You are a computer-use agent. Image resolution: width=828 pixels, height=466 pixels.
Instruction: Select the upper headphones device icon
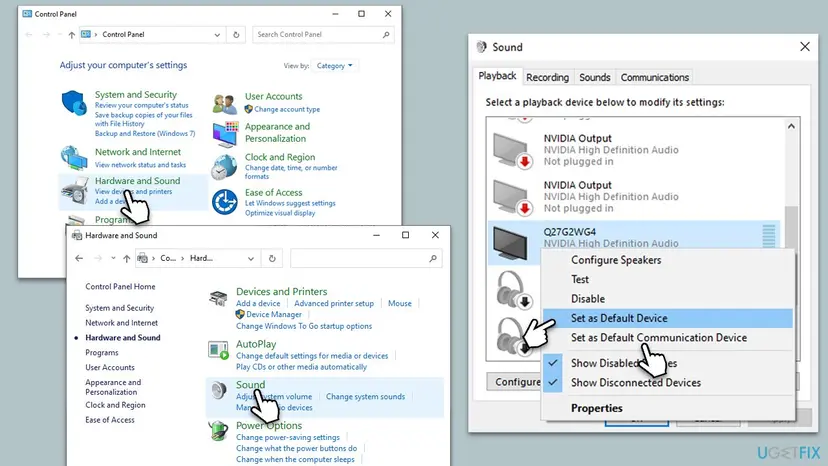pyautogui.click(x=514, y=290)
